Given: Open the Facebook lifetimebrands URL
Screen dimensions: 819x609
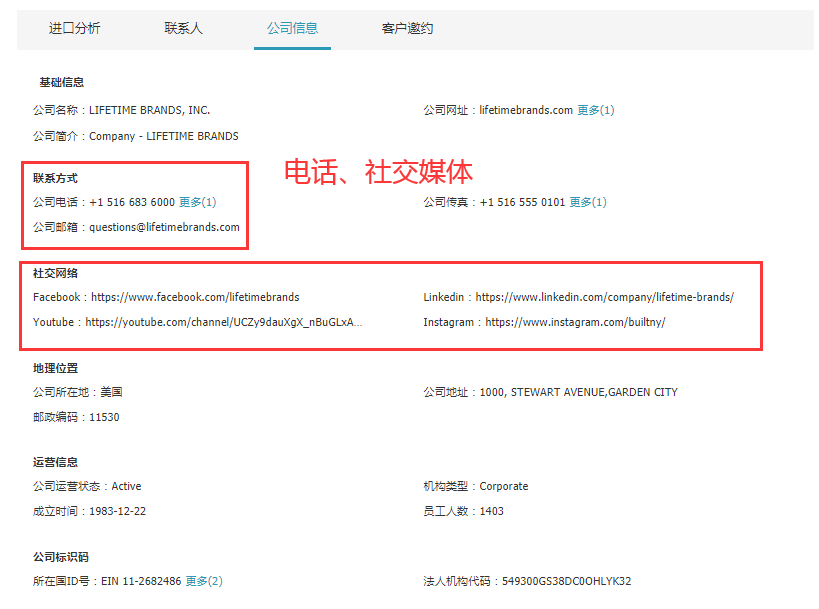Looking at the screenshot, I should tap(195, 297).
